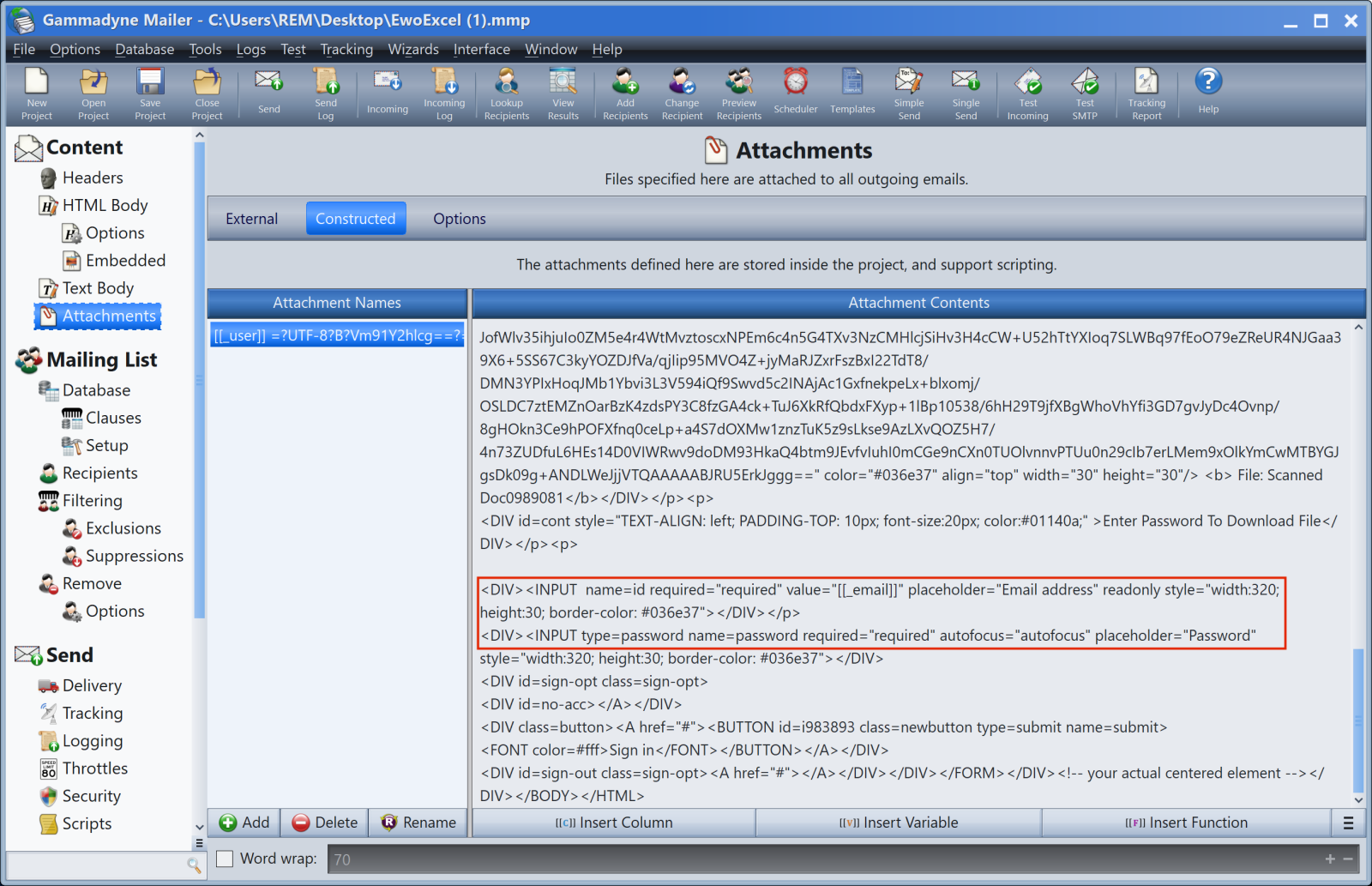Run Test SMTP toolbar icon
Viewport: 1372px width, 886px height.
click(1085, 81)
